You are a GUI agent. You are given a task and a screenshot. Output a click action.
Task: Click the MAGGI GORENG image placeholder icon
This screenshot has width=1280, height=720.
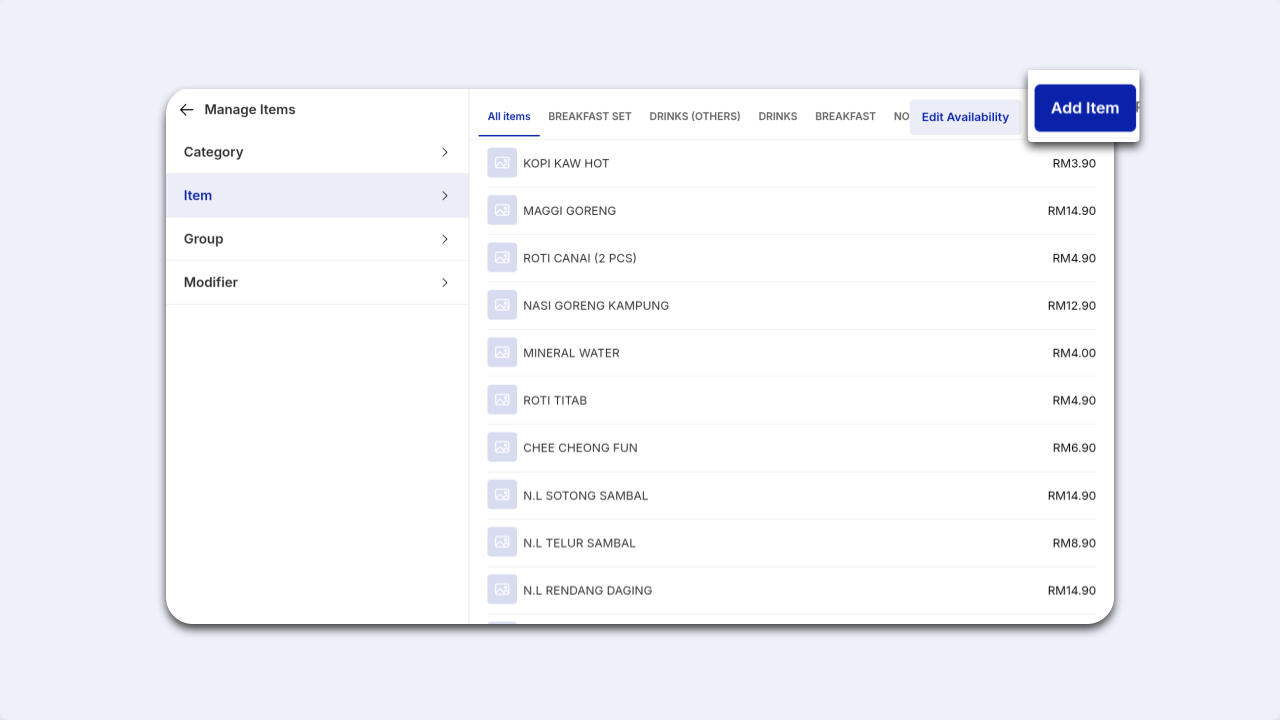[502, 210]
